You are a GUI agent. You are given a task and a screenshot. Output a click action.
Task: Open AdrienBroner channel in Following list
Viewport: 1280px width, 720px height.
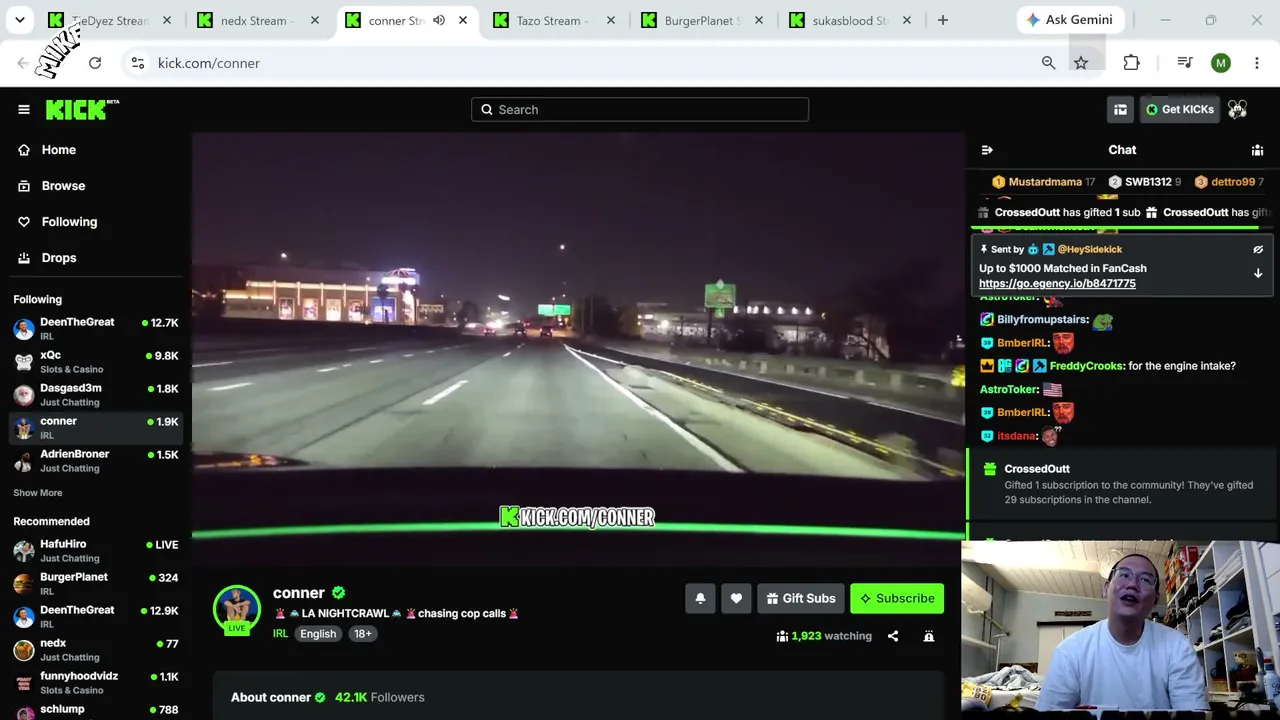point(96,461)
